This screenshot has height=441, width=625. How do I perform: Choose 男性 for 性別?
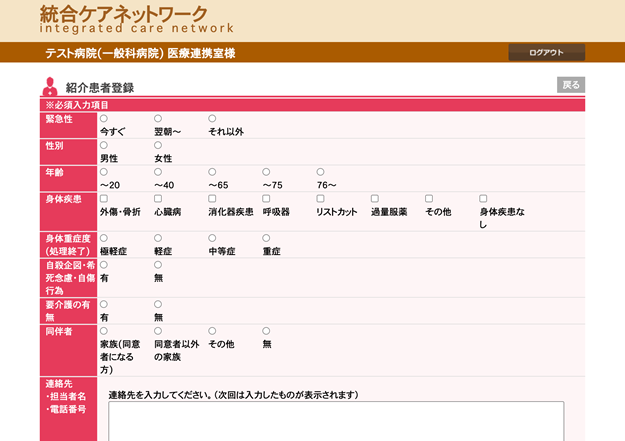[104, 145]
